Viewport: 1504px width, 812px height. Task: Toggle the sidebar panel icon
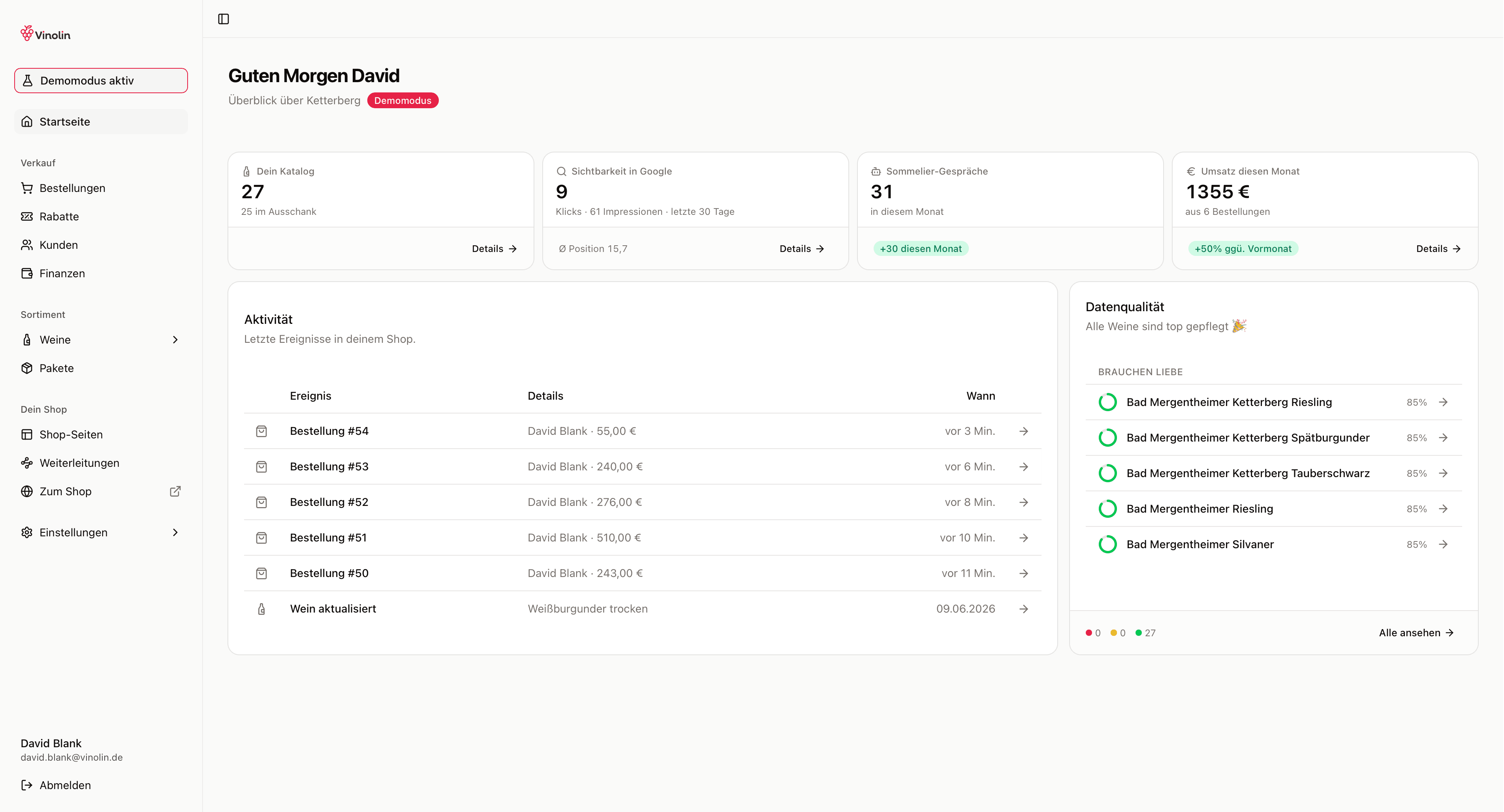(224, 19)
